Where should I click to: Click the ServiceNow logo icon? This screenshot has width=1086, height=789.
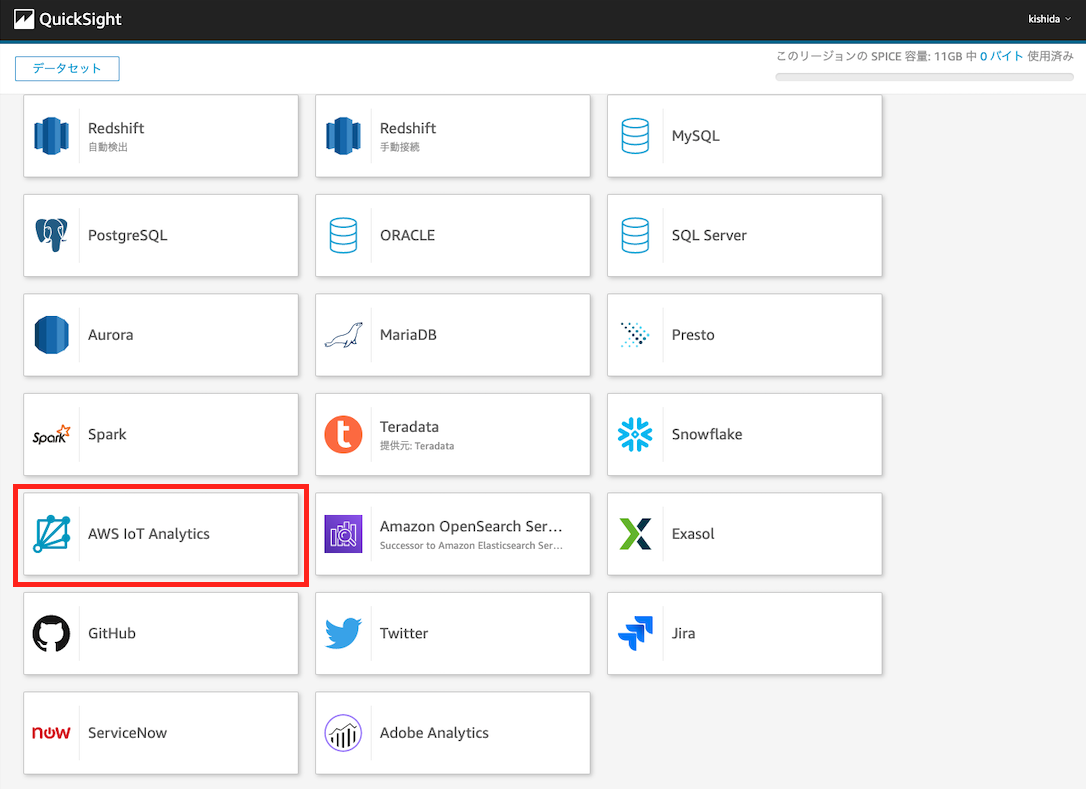(x=51, y=733)
